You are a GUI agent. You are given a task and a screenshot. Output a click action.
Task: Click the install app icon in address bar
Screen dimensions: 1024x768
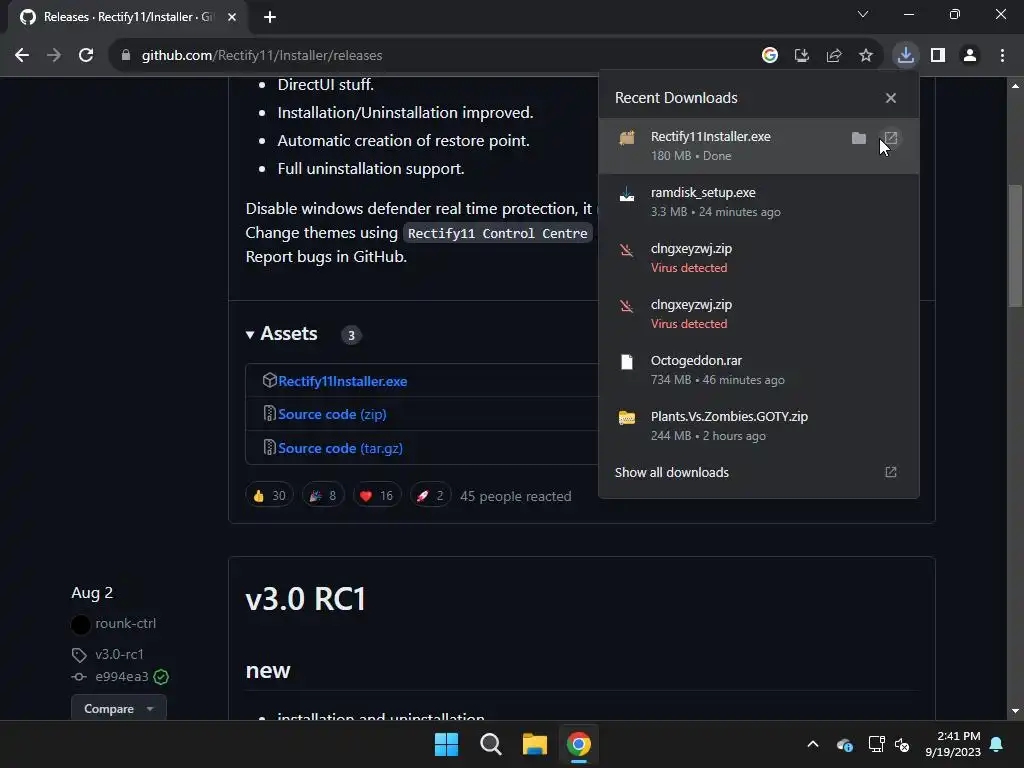pyautogui.click(x=802, y=56)
